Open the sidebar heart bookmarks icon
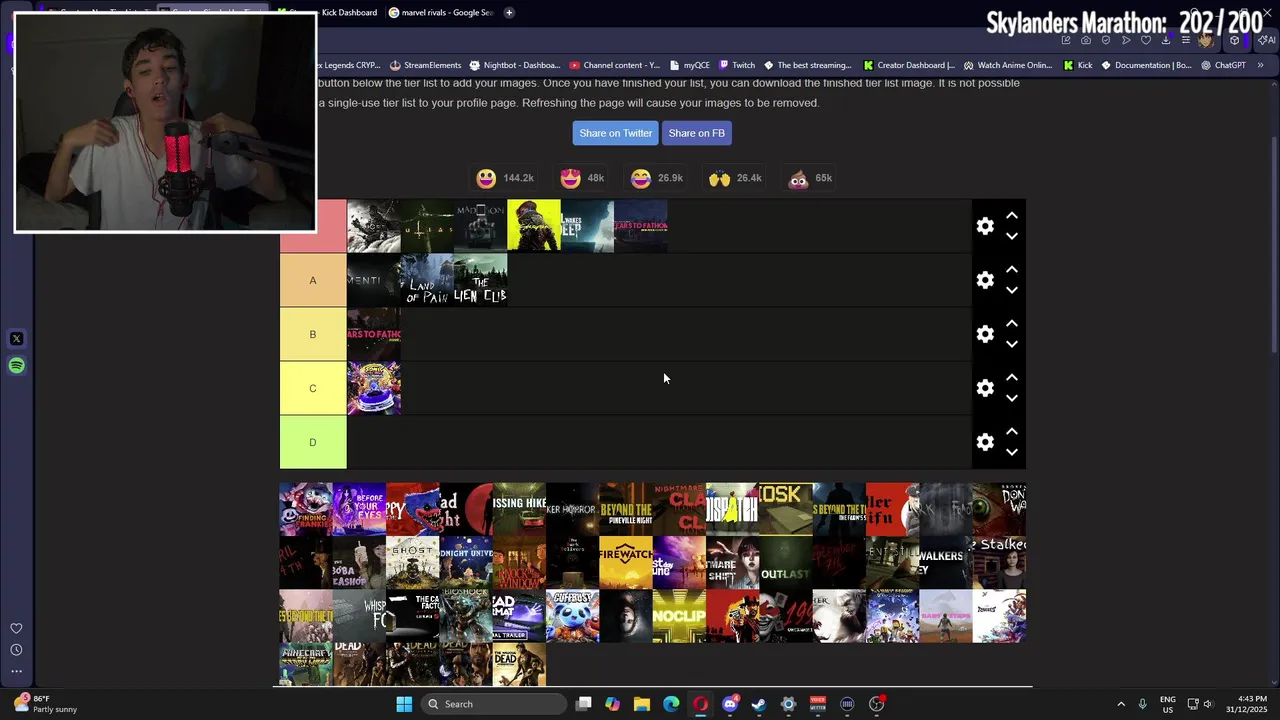Image resolution: width=1280 pixels, height=720 pixels. tap(16, 628)
